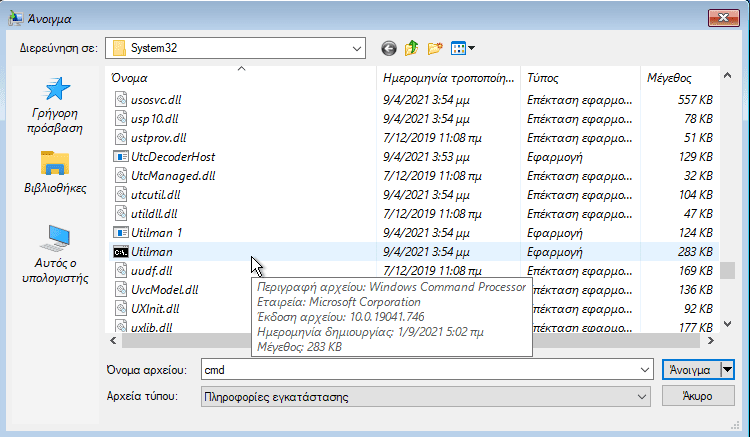Expand the Διερεύνηση σε System32 folder dropdown
The height and width of the screenshot is (437, 750).
357,48
